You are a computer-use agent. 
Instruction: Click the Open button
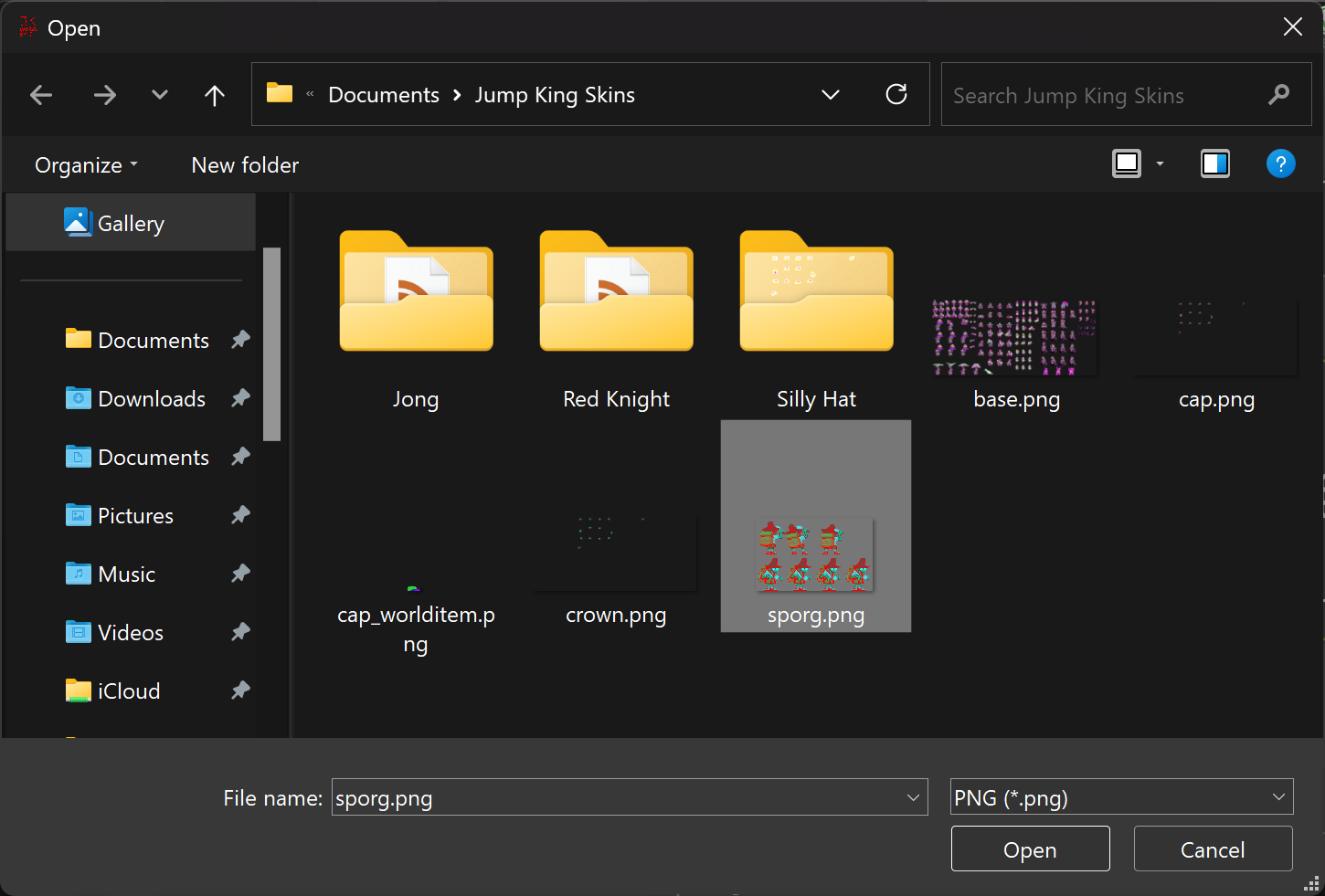1030,849
